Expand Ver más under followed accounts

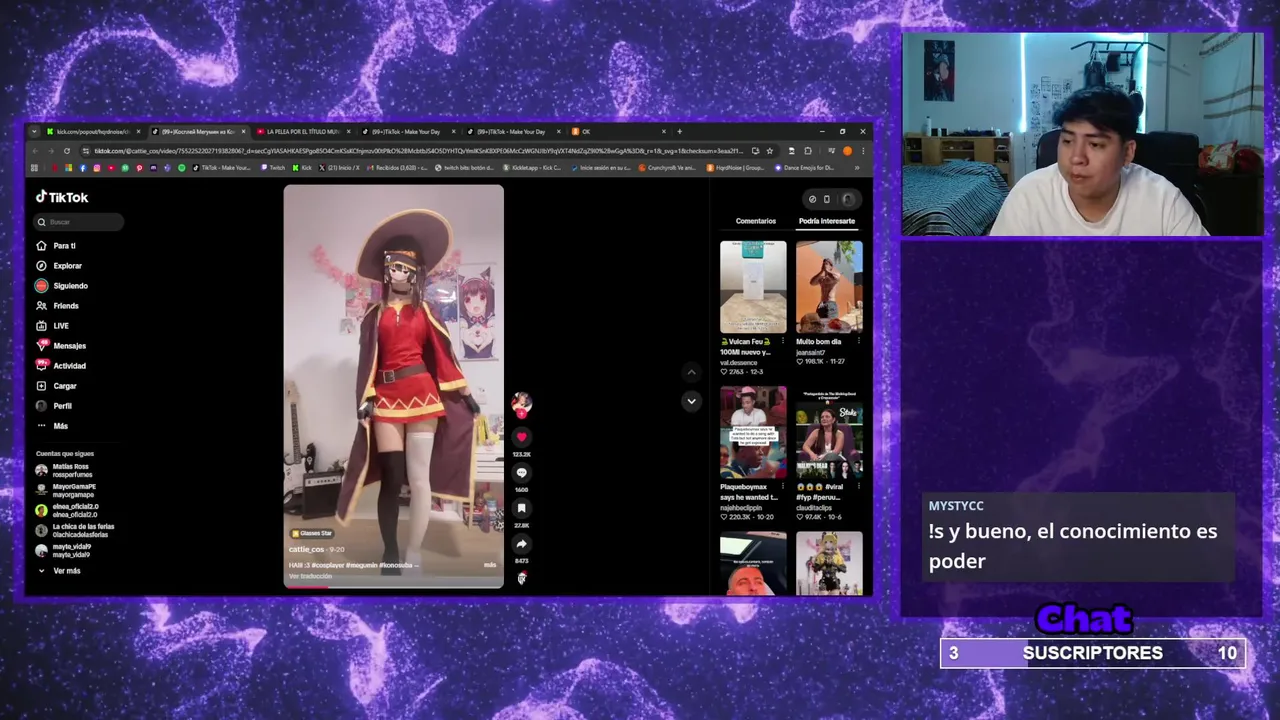click(x=60, y=570)
